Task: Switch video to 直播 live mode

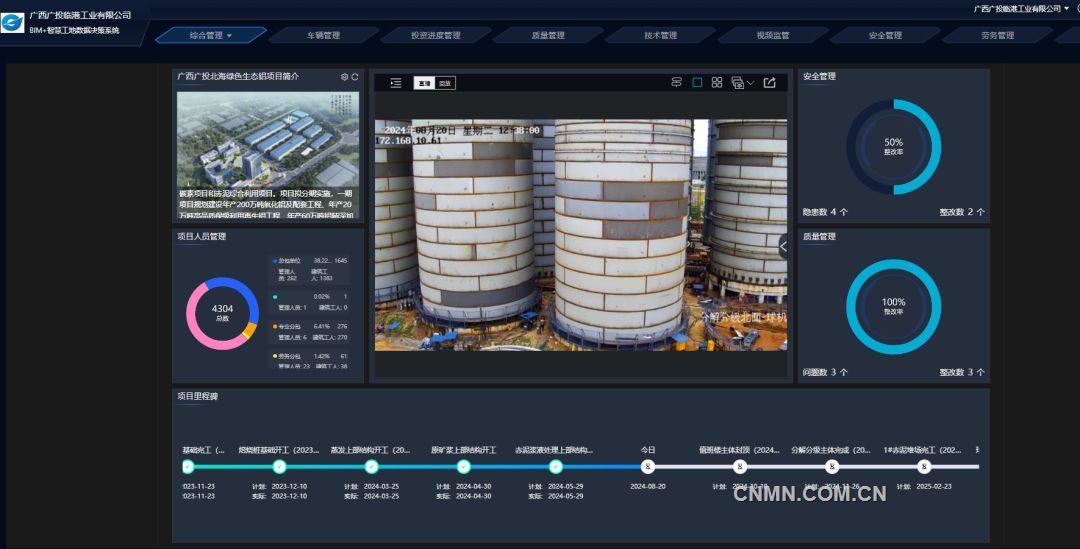Action: 424,83
